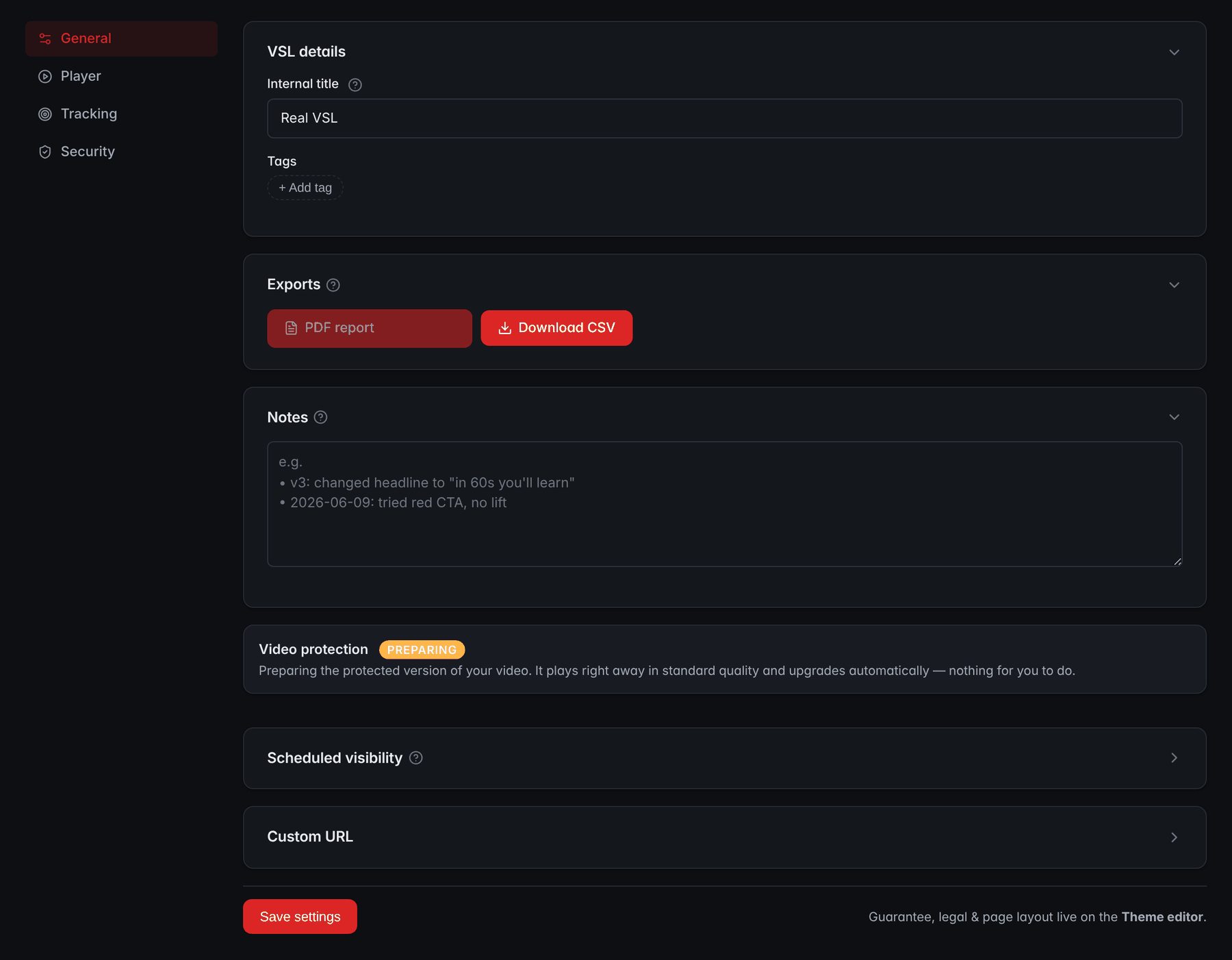Switch to the Player section

(x=121, y=76)
